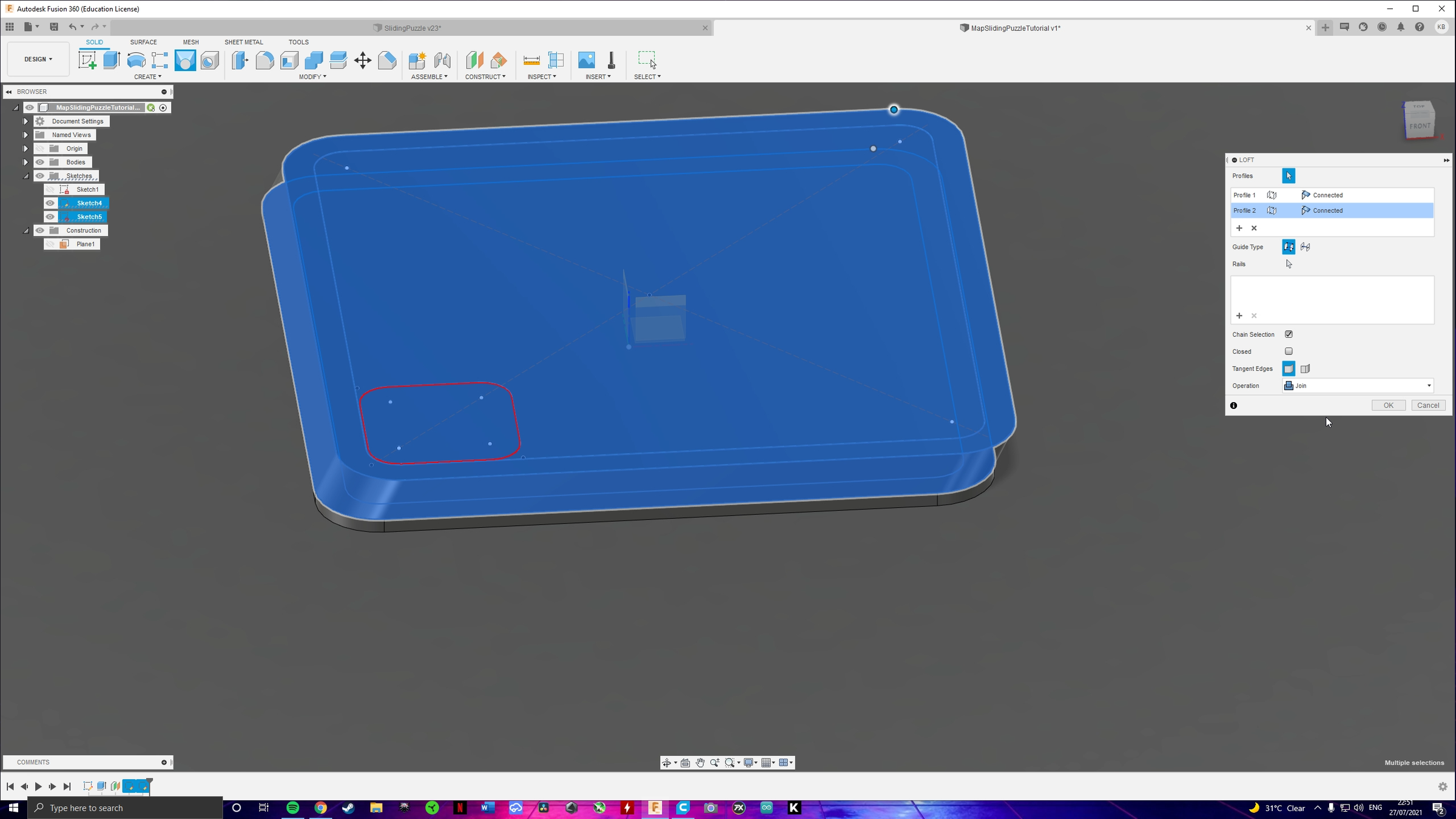The height and width of the screenshot is (819, 1456).
Task: Uncheck the Chain Selection checkbox
Action: [1288, 334]
